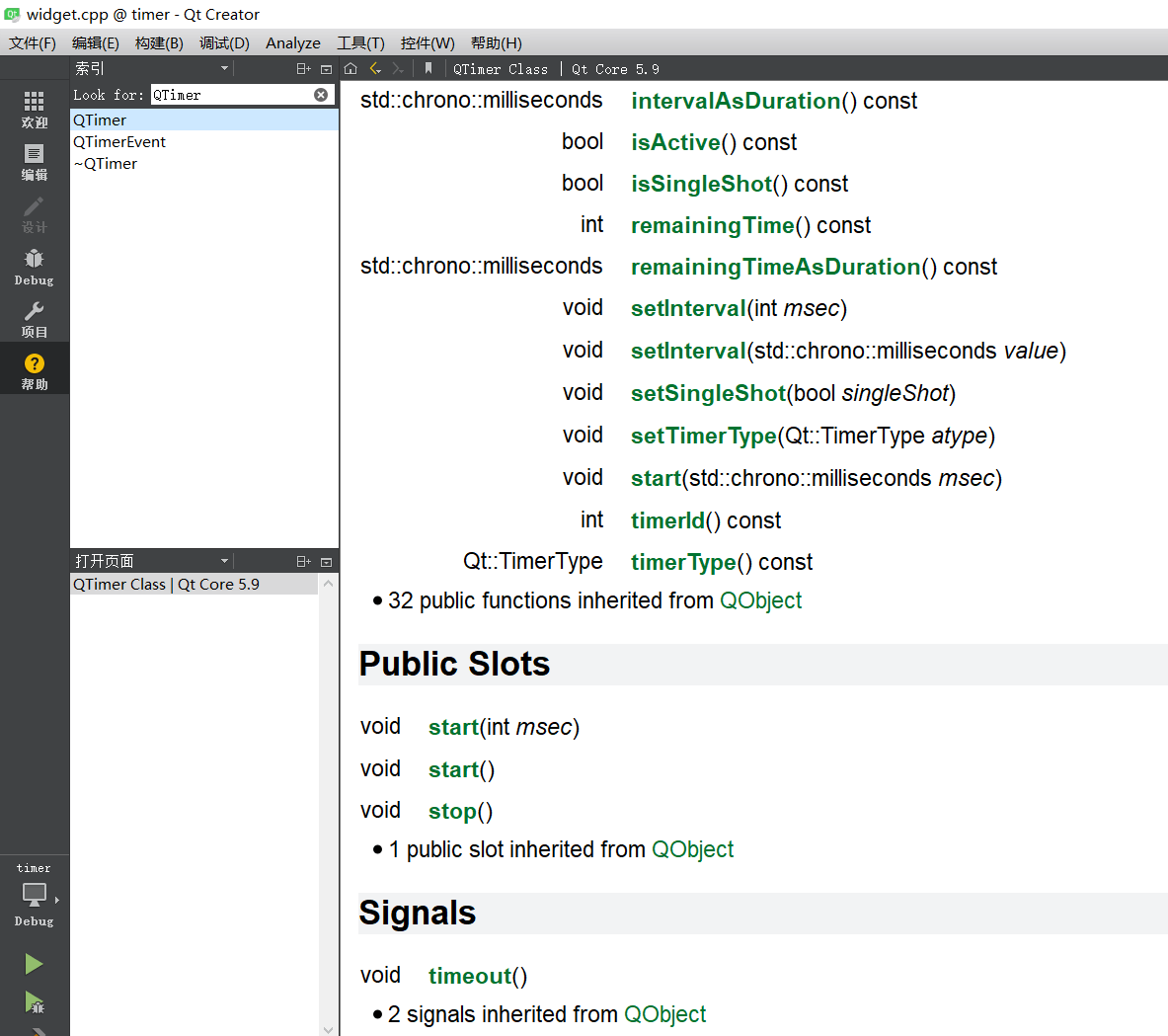Open isSingleShot() documentation link

[702, 184]
